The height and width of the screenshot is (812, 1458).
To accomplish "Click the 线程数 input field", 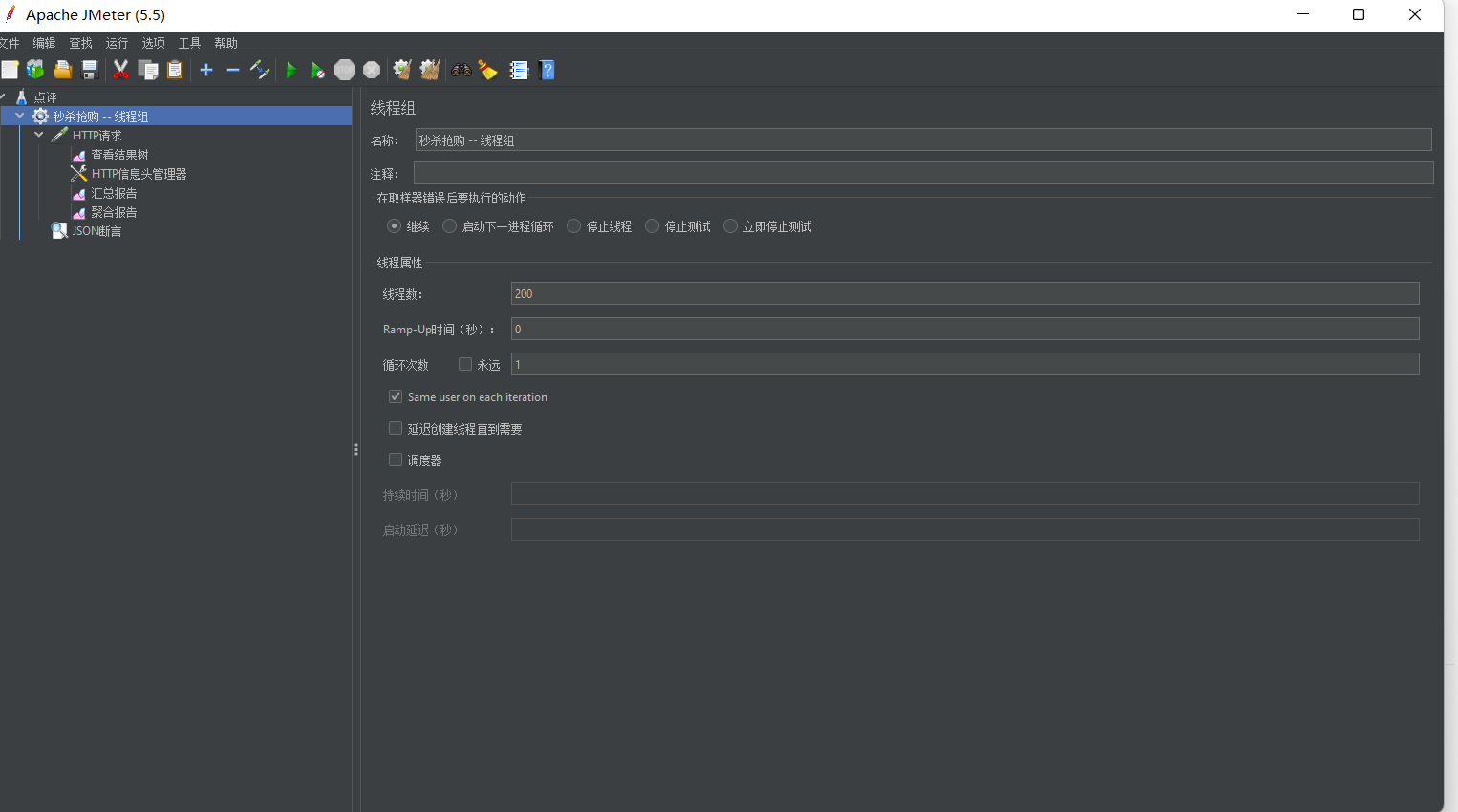I will click(x=964, y=293).
